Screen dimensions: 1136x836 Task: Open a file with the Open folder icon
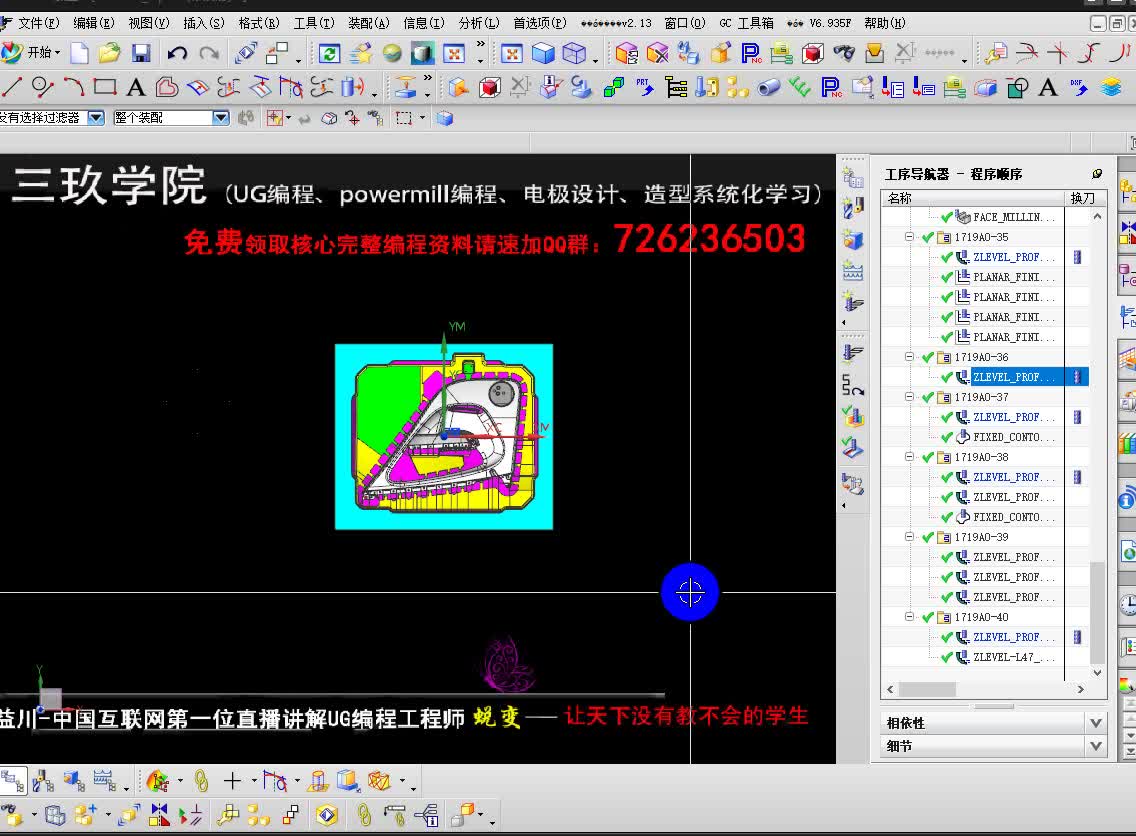[x=107, y=54]
